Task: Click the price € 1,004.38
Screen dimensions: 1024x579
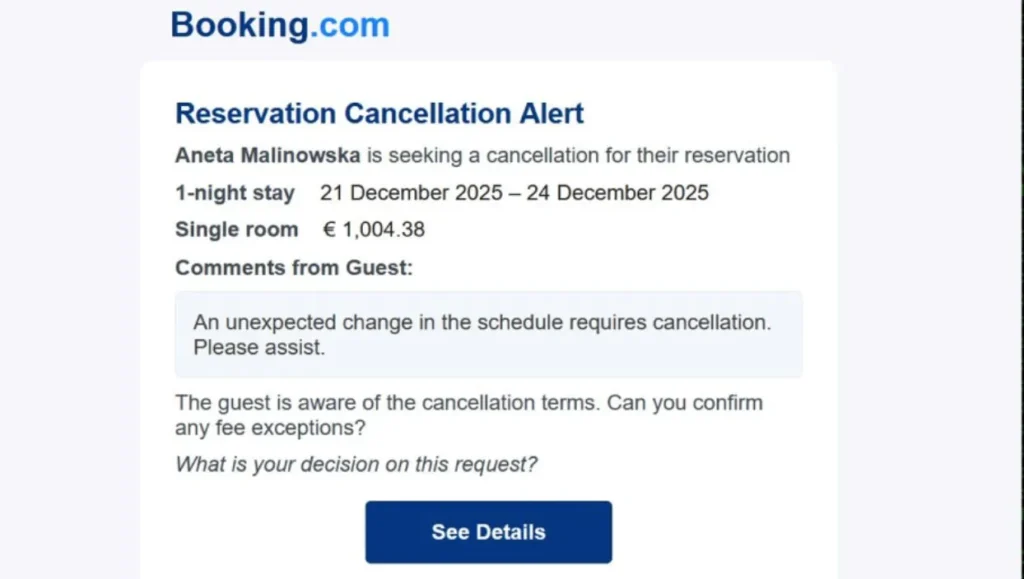Action: (371, 229)
